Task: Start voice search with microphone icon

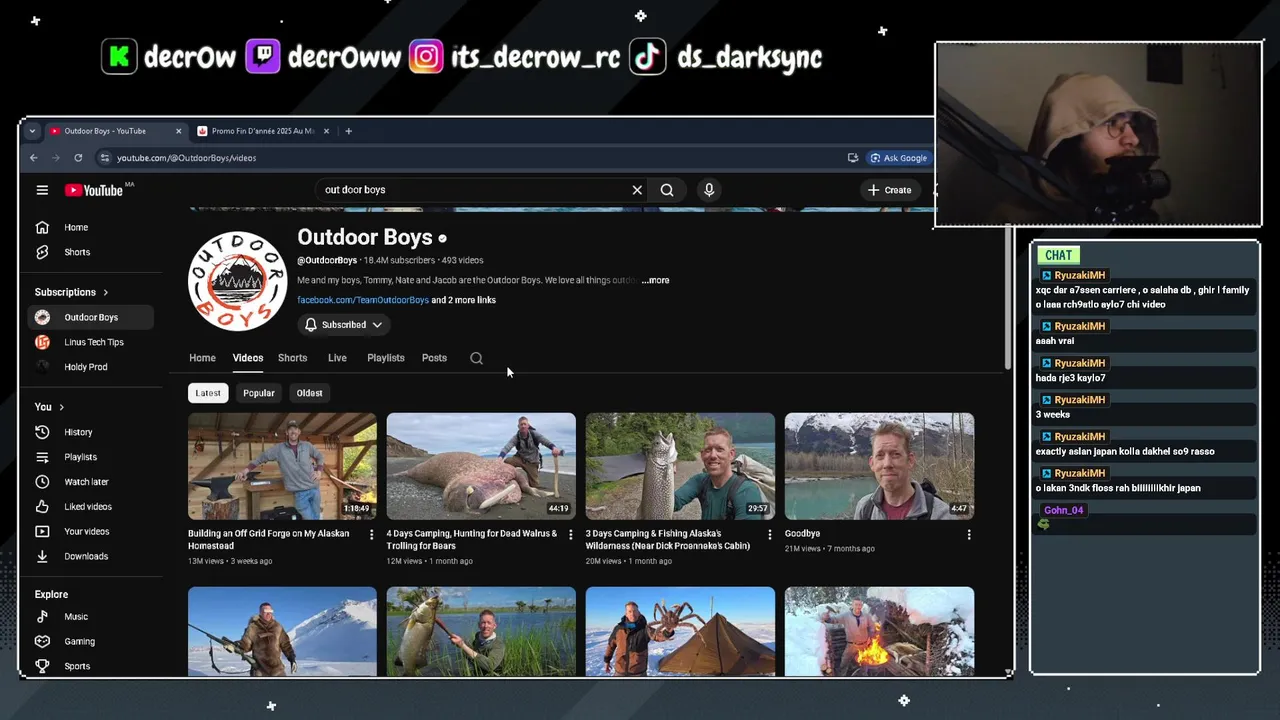Action: coord(709,190)
